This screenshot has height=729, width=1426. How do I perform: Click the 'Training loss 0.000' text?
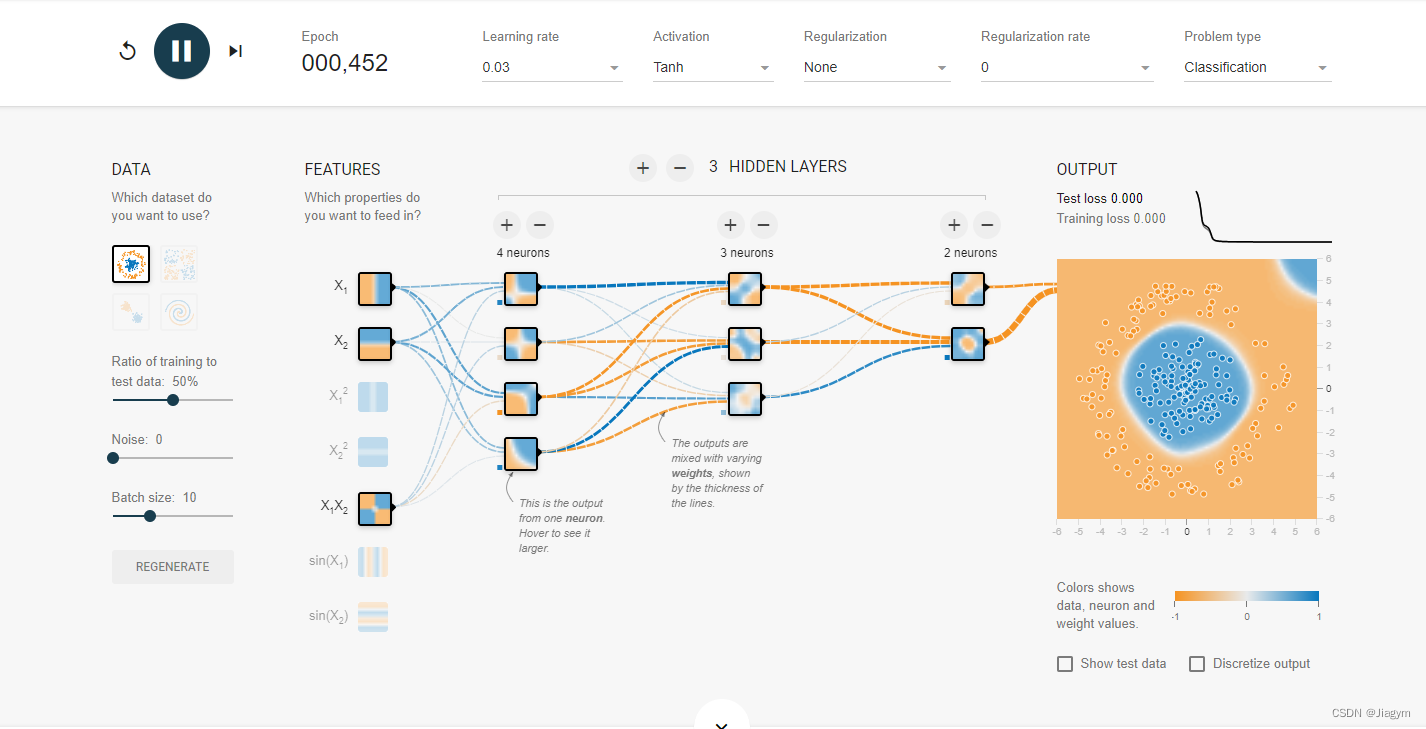(1111, 218)
